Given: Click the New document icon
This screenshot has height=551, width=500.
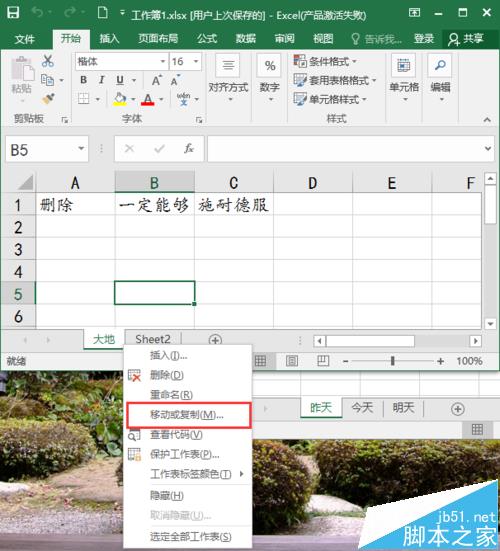Looking at the screenshot, I should pos(103,13).
